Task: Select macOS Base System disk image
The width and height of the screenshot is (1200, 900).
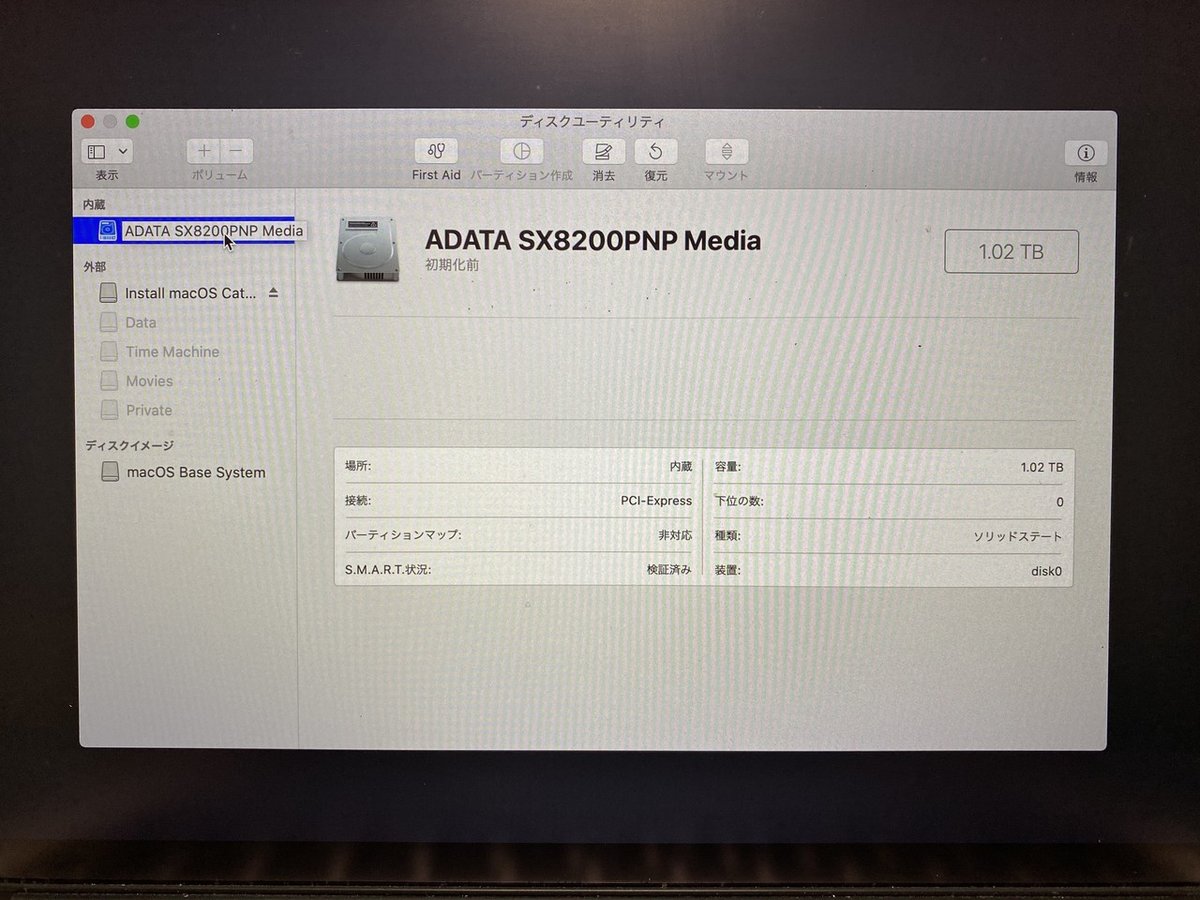Action: pos(196,472)
